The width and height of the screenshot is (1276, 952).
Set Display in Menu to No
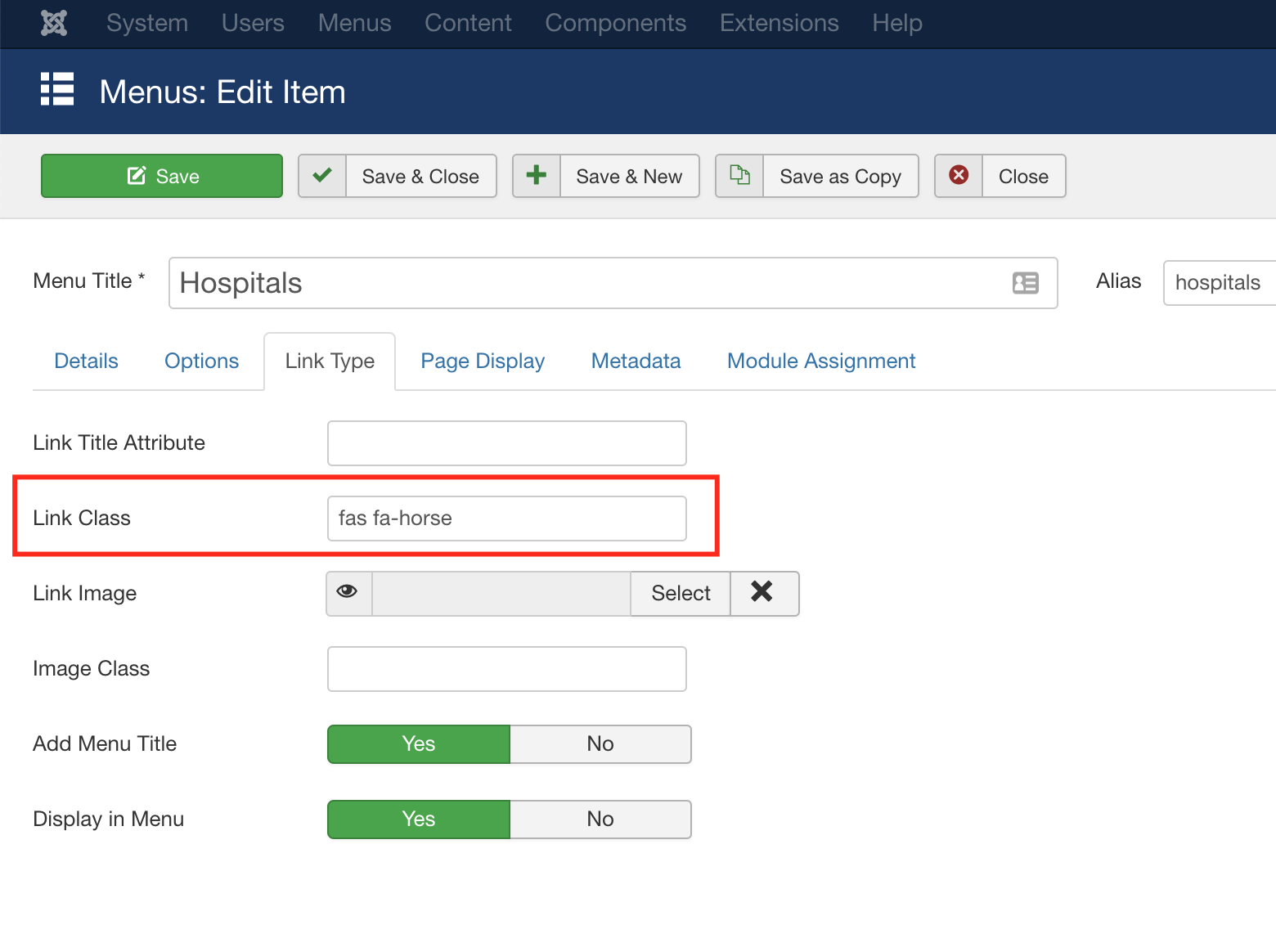(x=600, y=819)
